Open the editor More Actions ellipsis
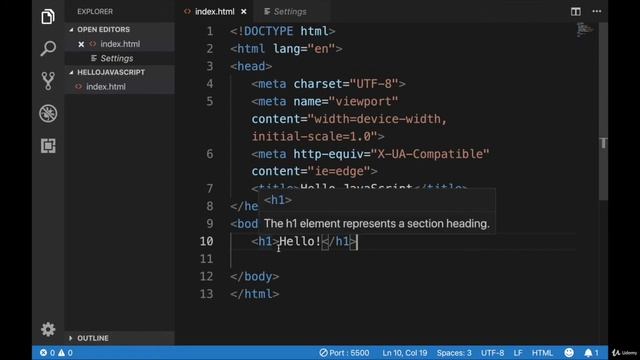The height and width of the screenshot is (360, 640). click(x=597, y=11)
